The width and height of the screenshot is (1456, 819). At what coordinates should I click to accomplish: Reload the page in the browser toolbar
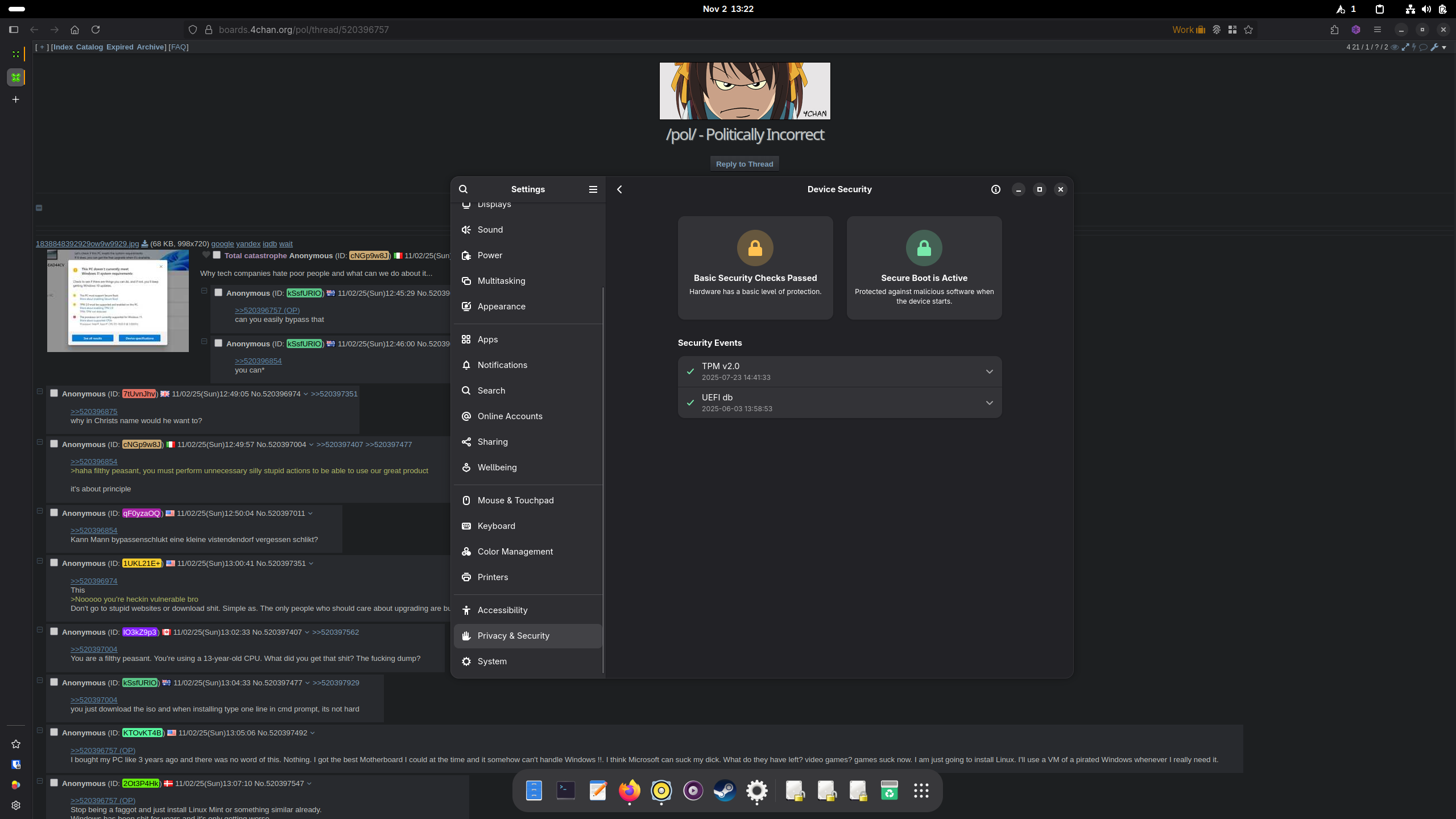click(x=96, y=30)
